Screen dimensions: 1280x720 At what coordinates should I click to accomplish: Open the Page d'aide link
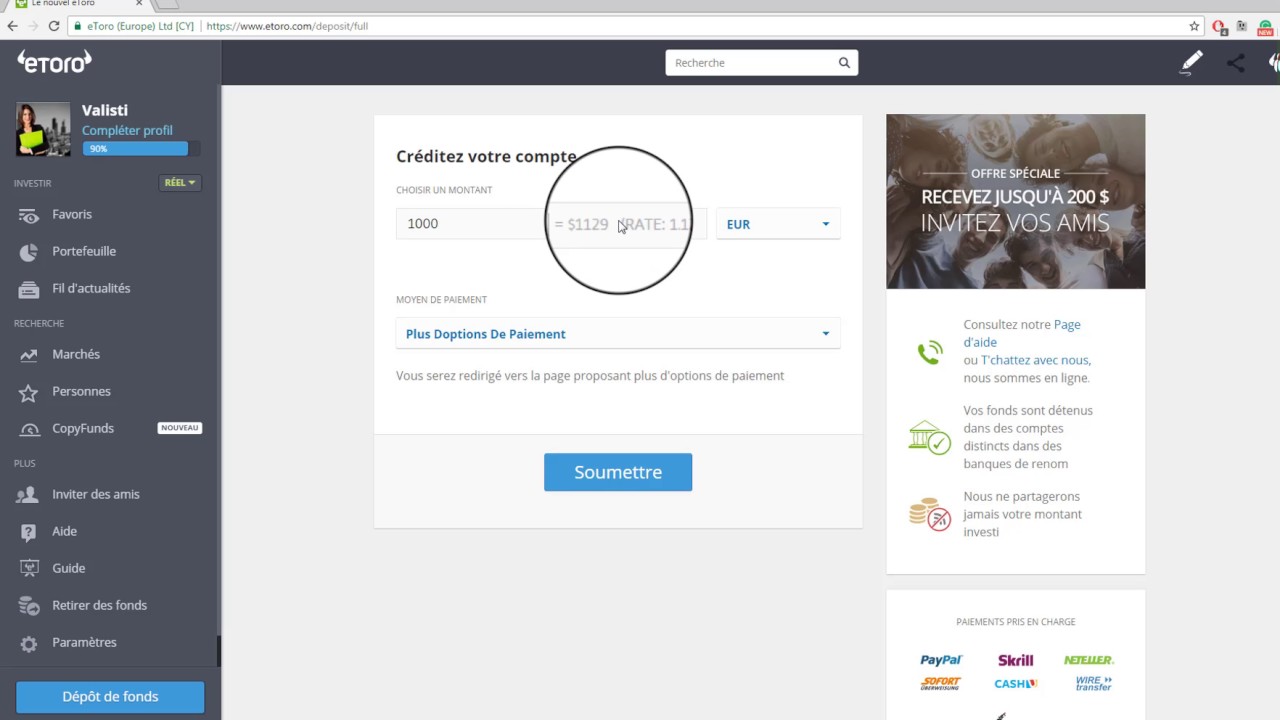coord(1022,333)
